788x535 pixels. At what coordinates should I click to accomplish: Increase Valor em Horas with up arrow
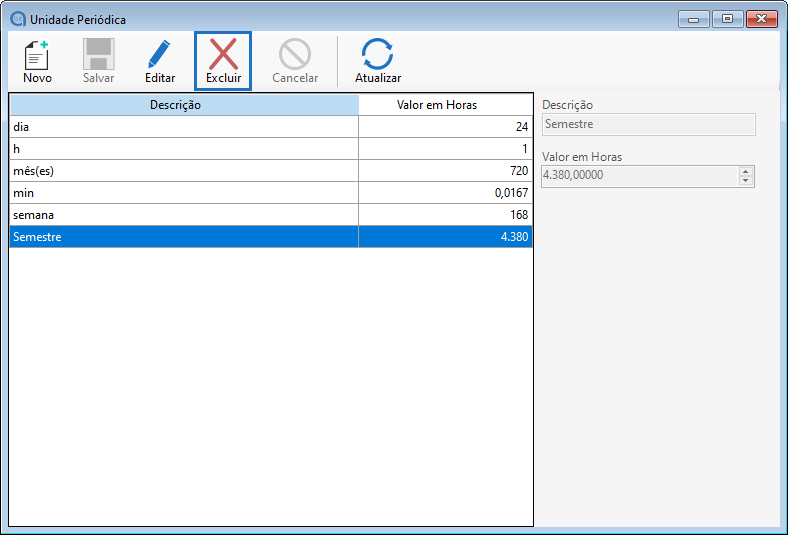click(746, 171)
